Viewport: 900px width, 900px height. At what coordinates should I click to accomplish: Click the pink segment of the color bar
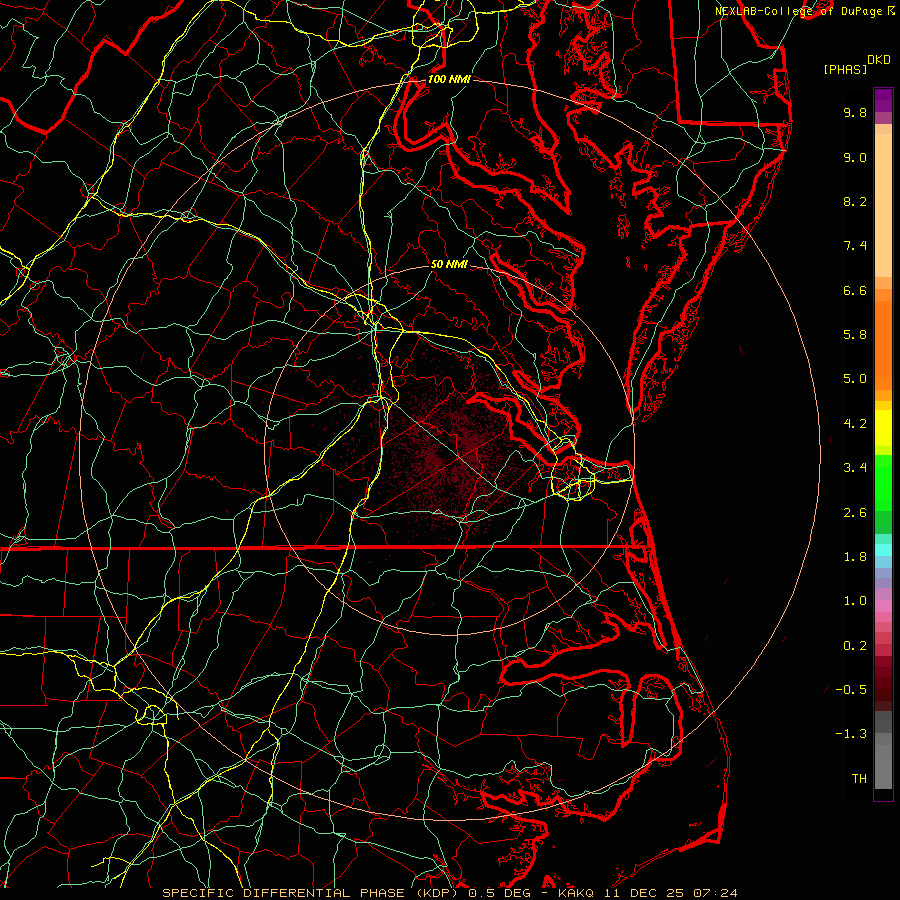883,606
